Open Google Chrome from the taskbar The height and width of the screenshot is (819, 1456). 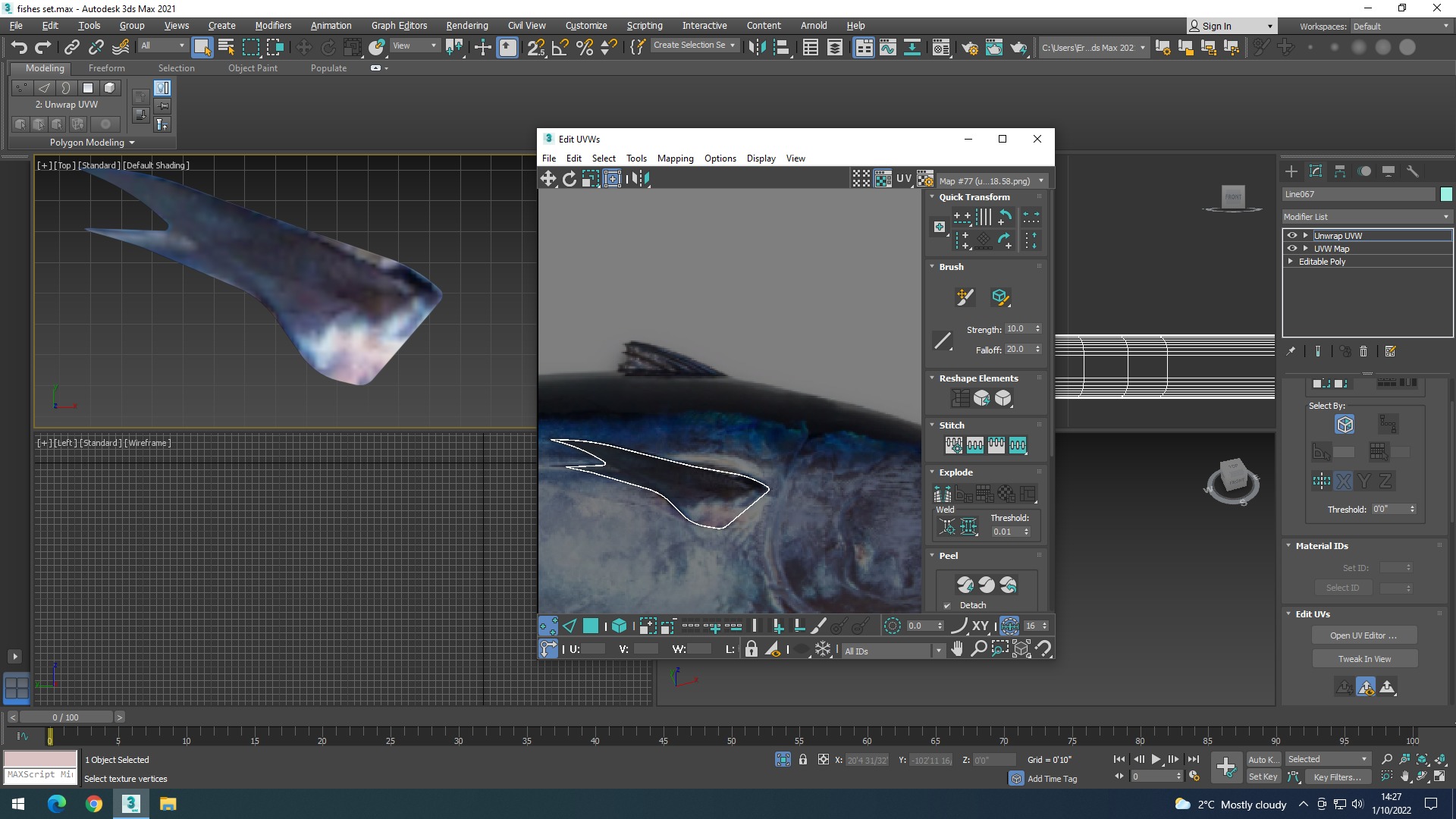click(x=94, y=804)
